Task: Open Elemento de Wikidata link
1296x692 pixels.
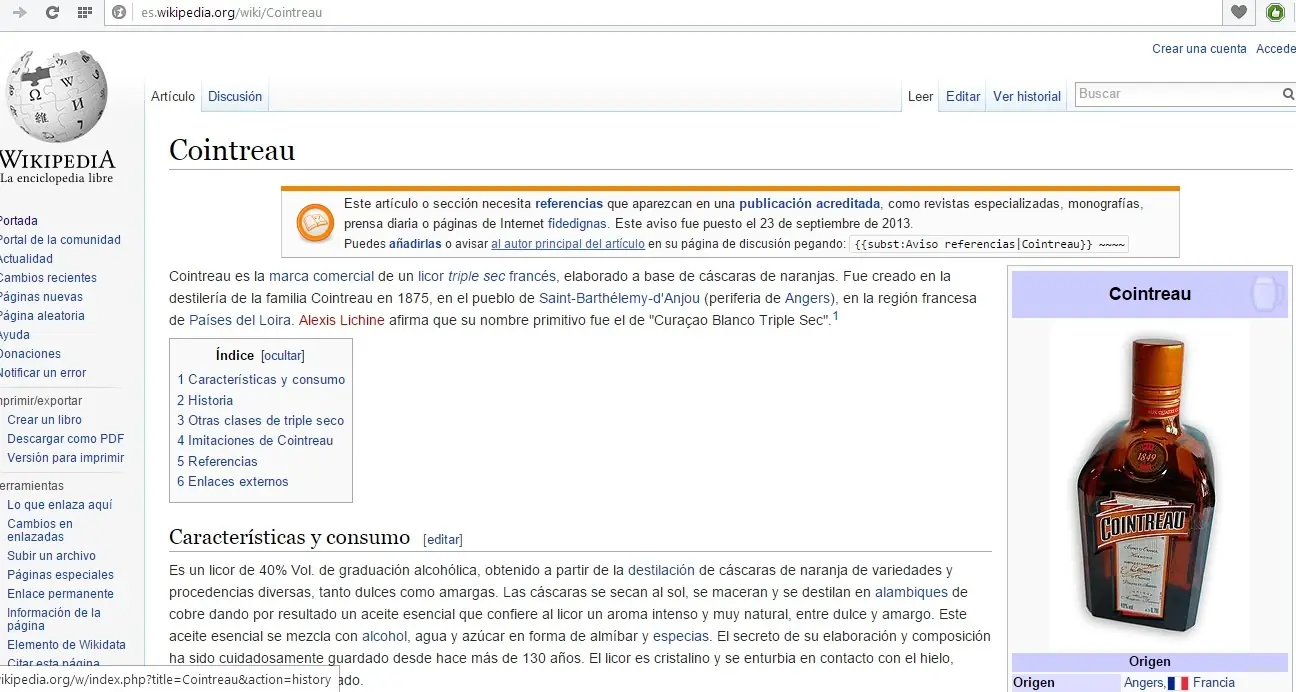Action: tap(67, 645)
